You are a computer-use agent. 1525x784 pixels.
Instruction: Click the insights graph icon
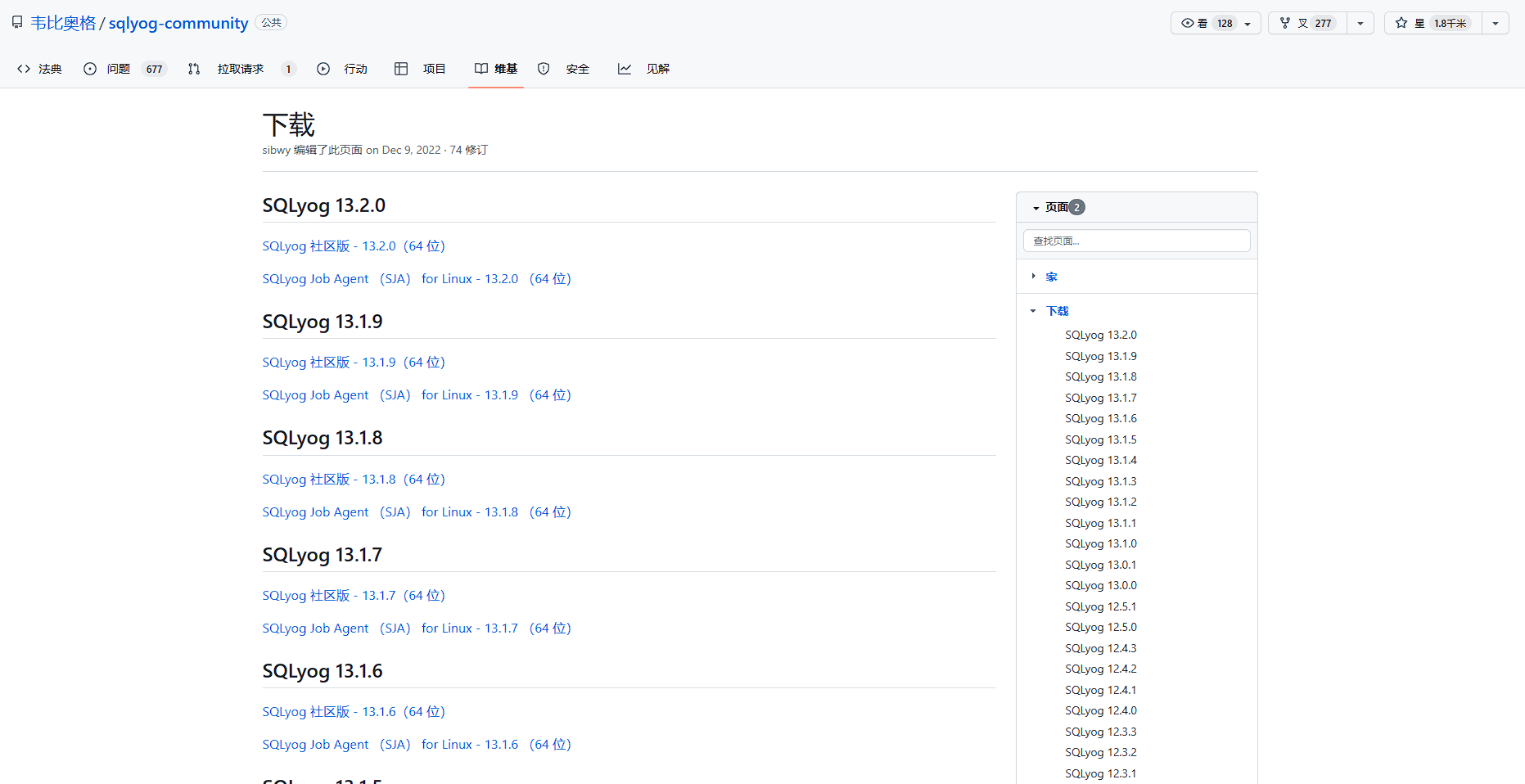tap(625, 69)
